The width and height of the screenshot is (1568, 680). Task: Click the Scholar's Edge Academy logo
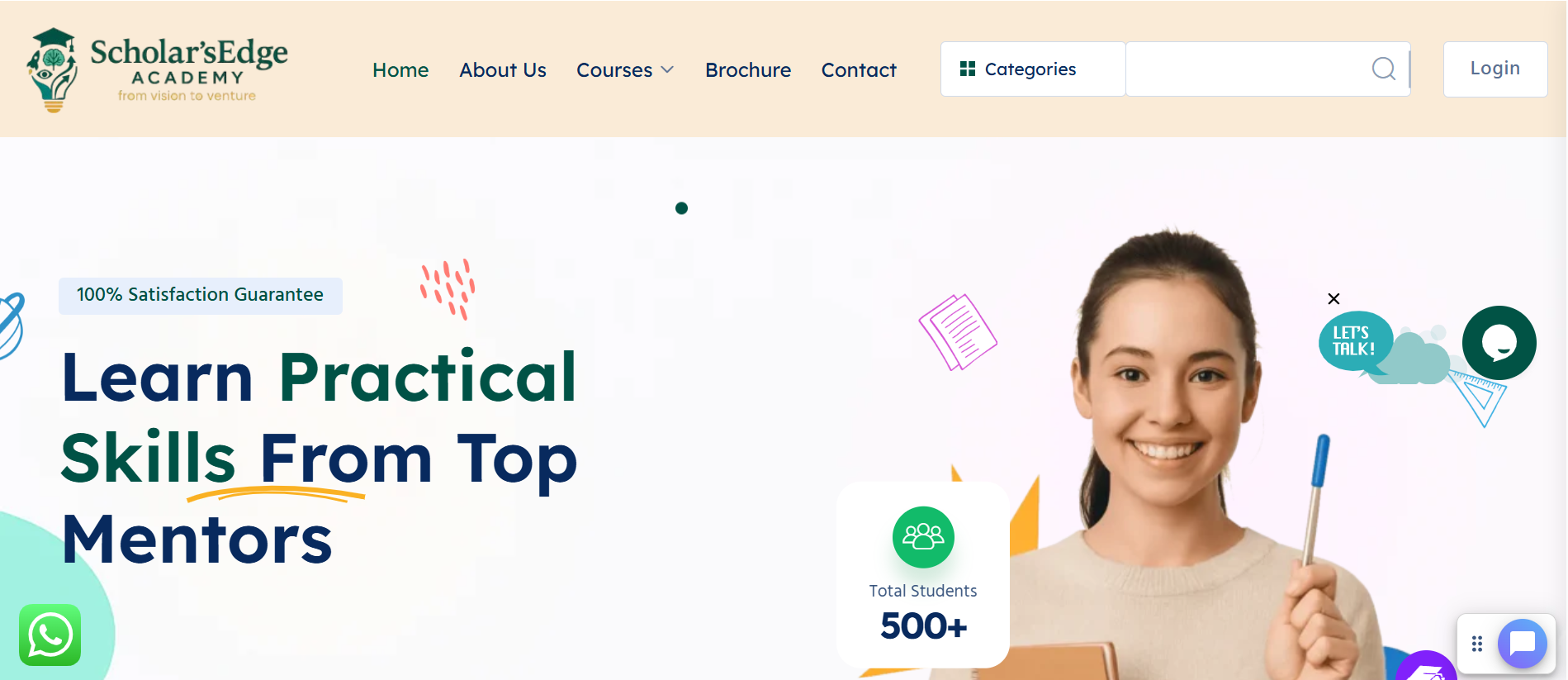[157, 69]
